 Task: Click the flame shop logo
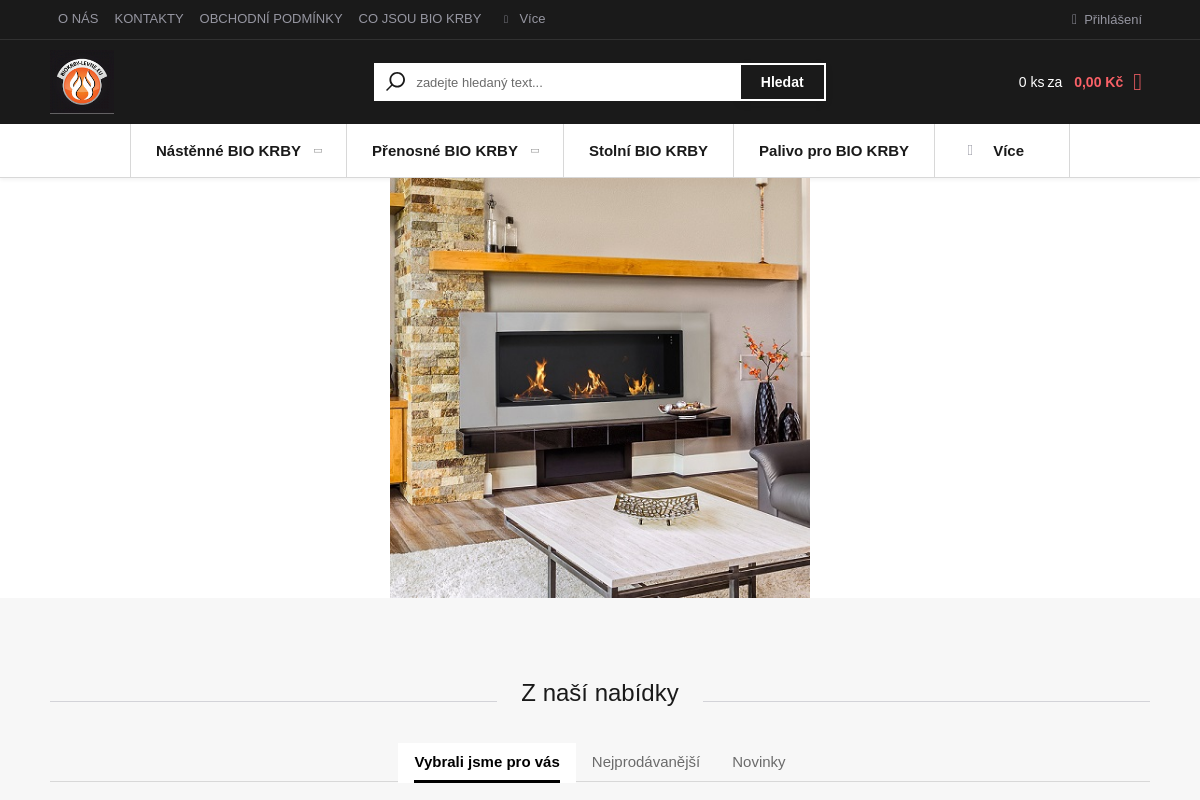(82, 82)
